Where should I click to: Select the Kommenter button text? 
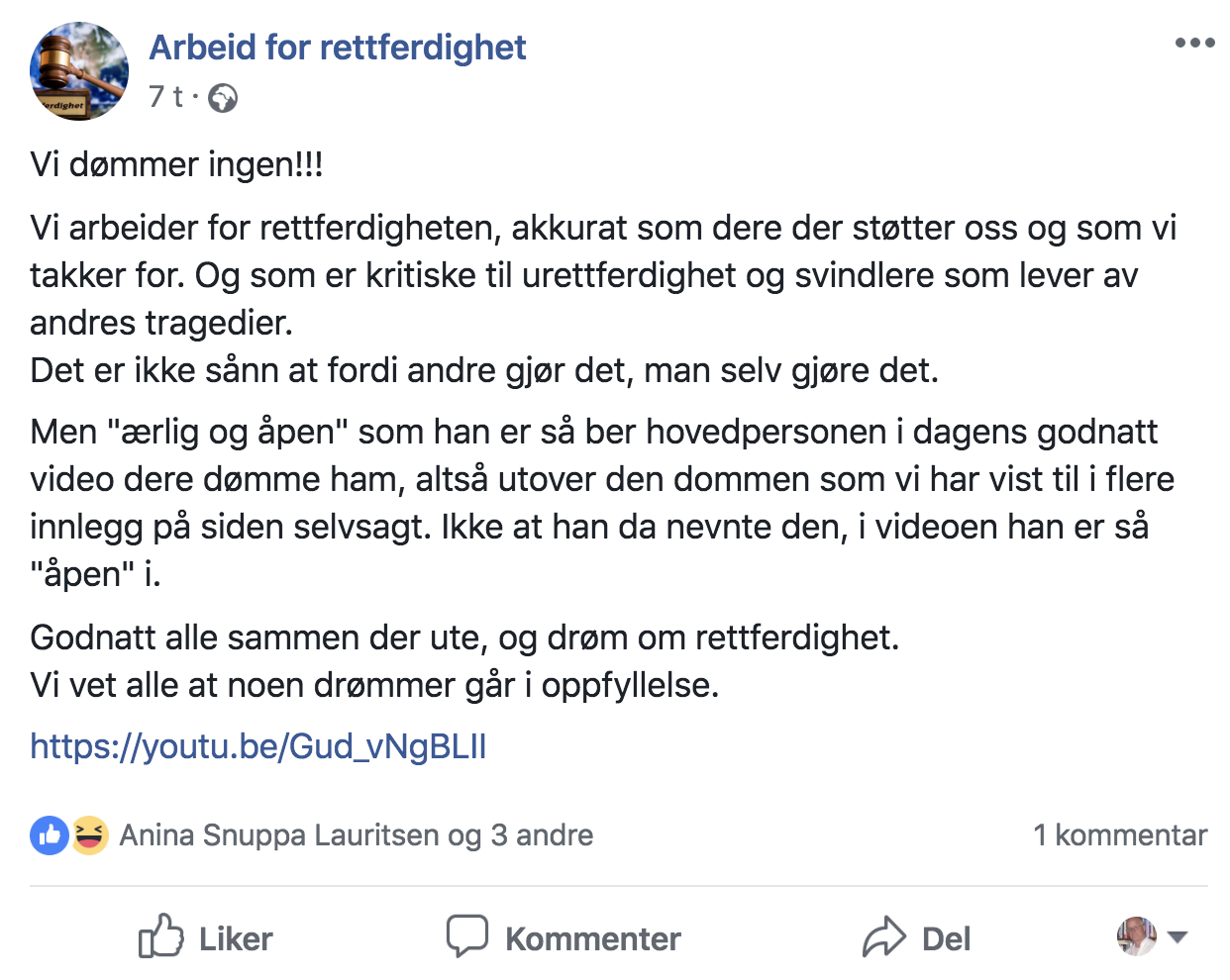(x=593, y=938)
